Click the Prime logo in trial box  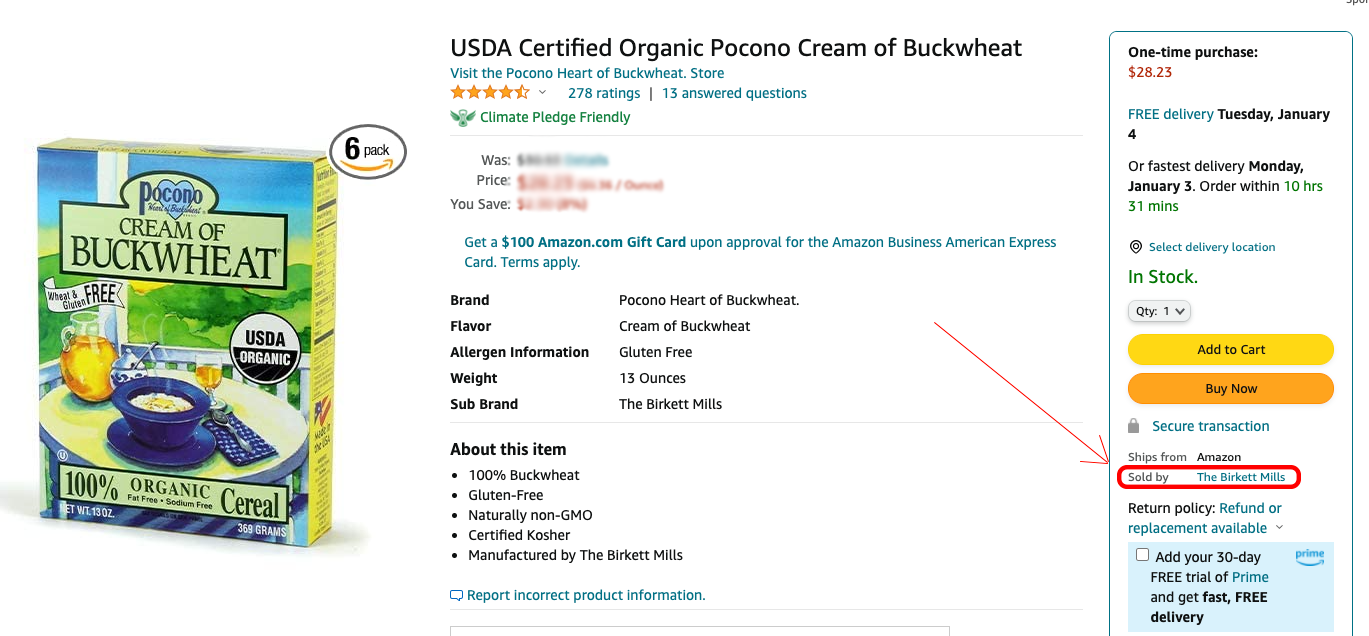point(1309,557)
